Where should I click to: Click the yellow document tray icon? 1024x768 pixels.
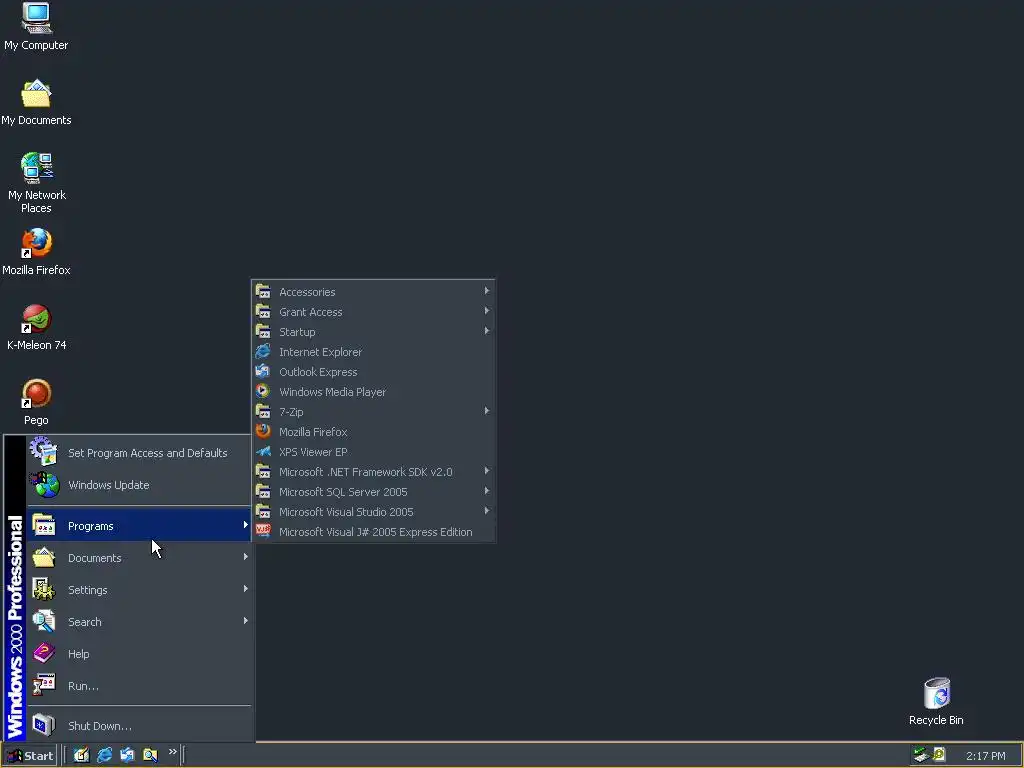coord(939,754)
